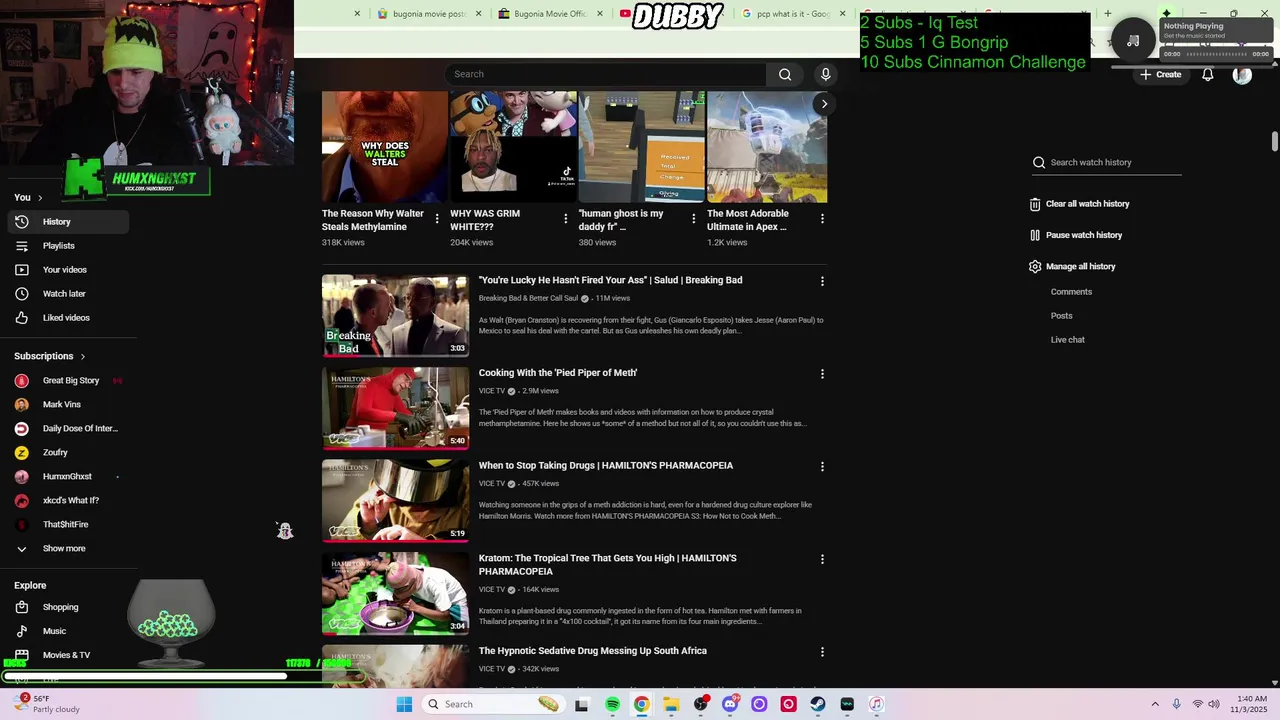The height and width of the screenshot is (720, 1280).
Task: Close the 'bugonia movie poster' tab
Action: (x=478, y=14)
